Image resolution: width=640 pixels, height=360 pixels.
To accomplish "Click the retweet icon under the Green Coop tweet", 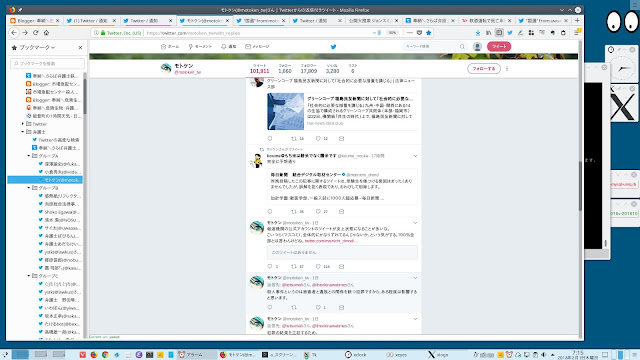I will pyautogui.click(x=294, y=138).
